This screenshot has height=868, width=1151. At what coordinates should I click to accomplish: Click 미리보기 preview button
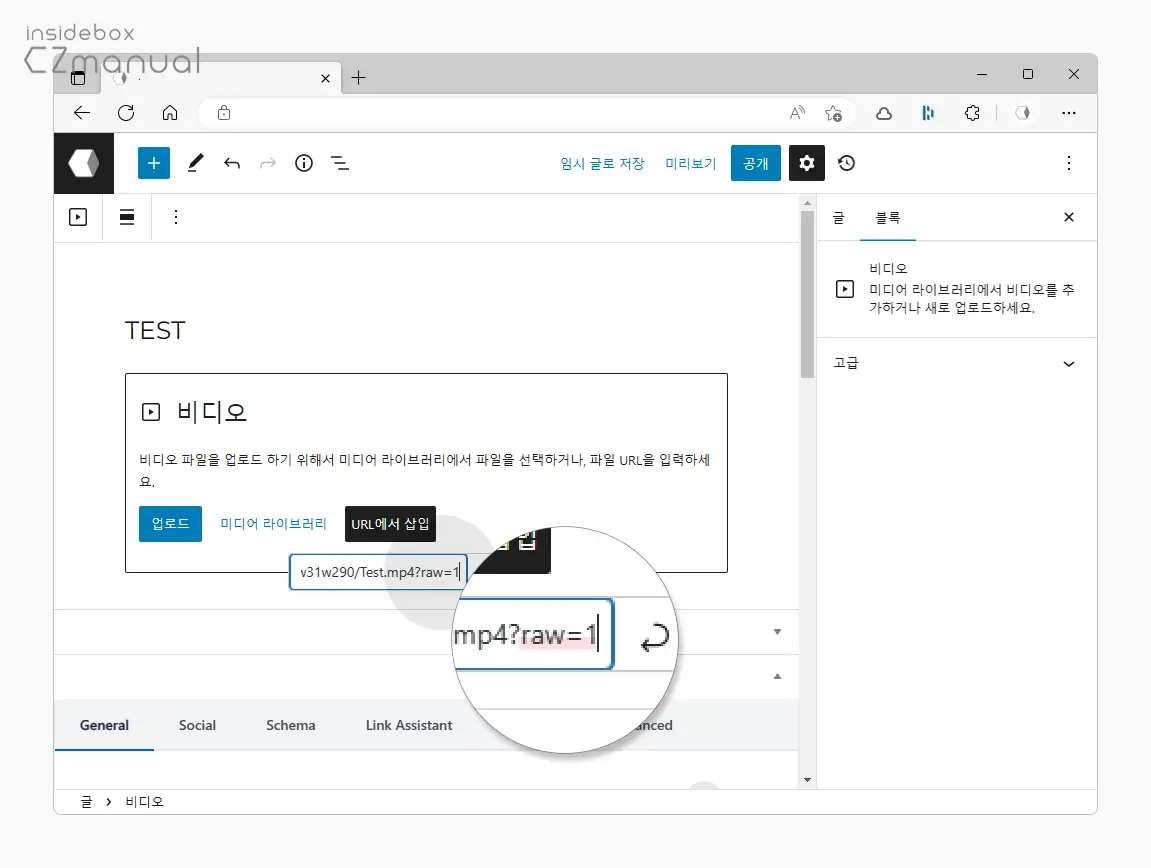tap(690, 163)
